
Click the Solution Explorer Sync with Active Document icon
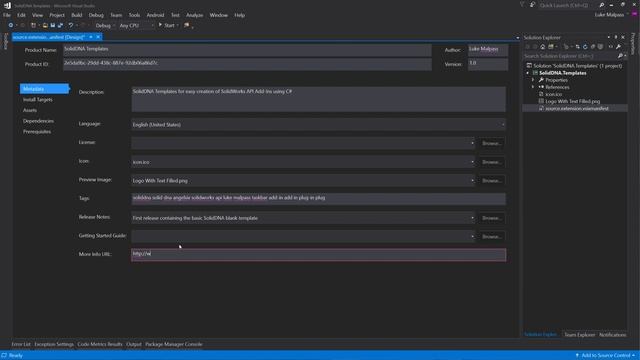(577, 47)
